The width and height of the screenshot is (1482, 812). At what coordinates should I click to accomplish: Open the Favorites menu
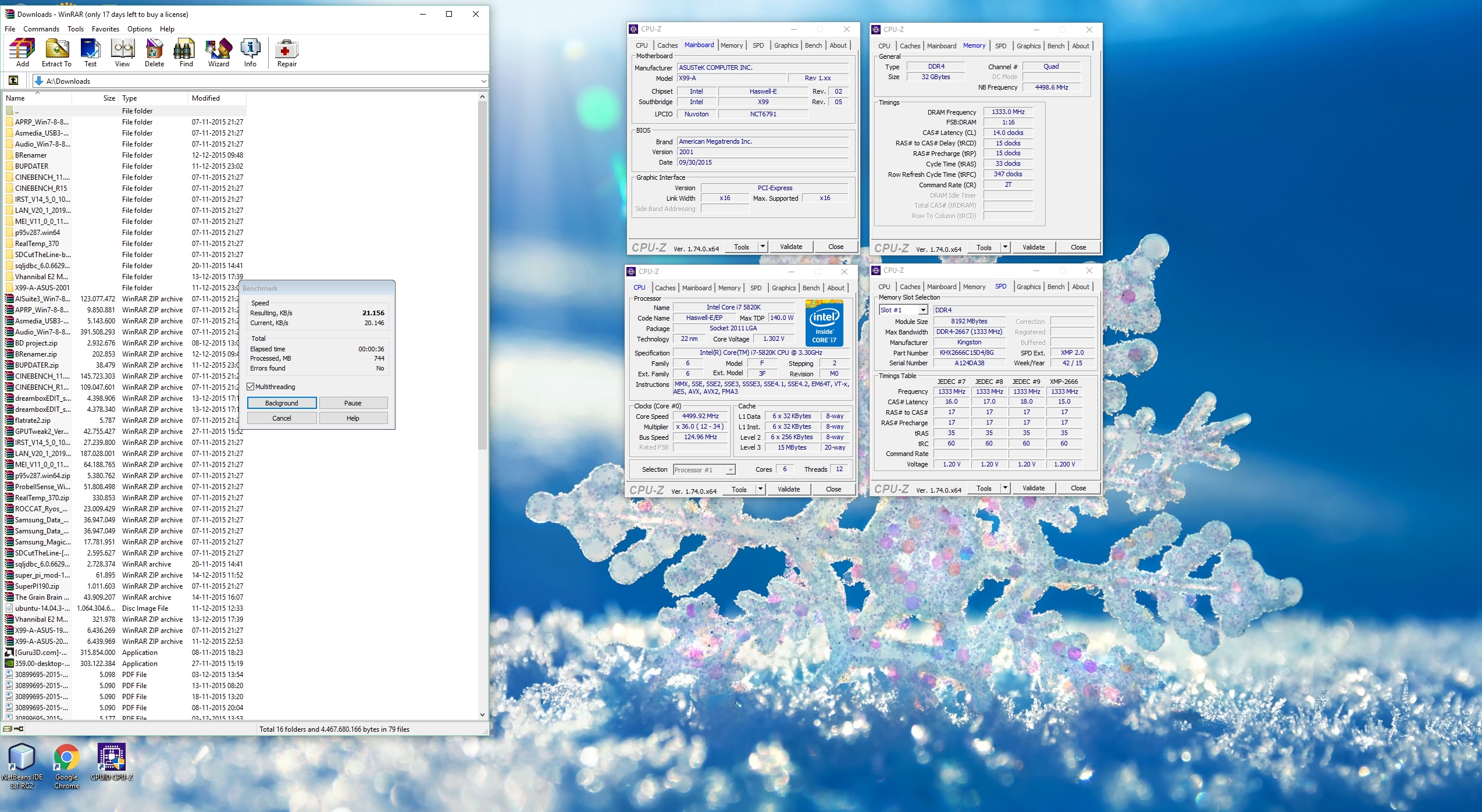tap(105, 29)
